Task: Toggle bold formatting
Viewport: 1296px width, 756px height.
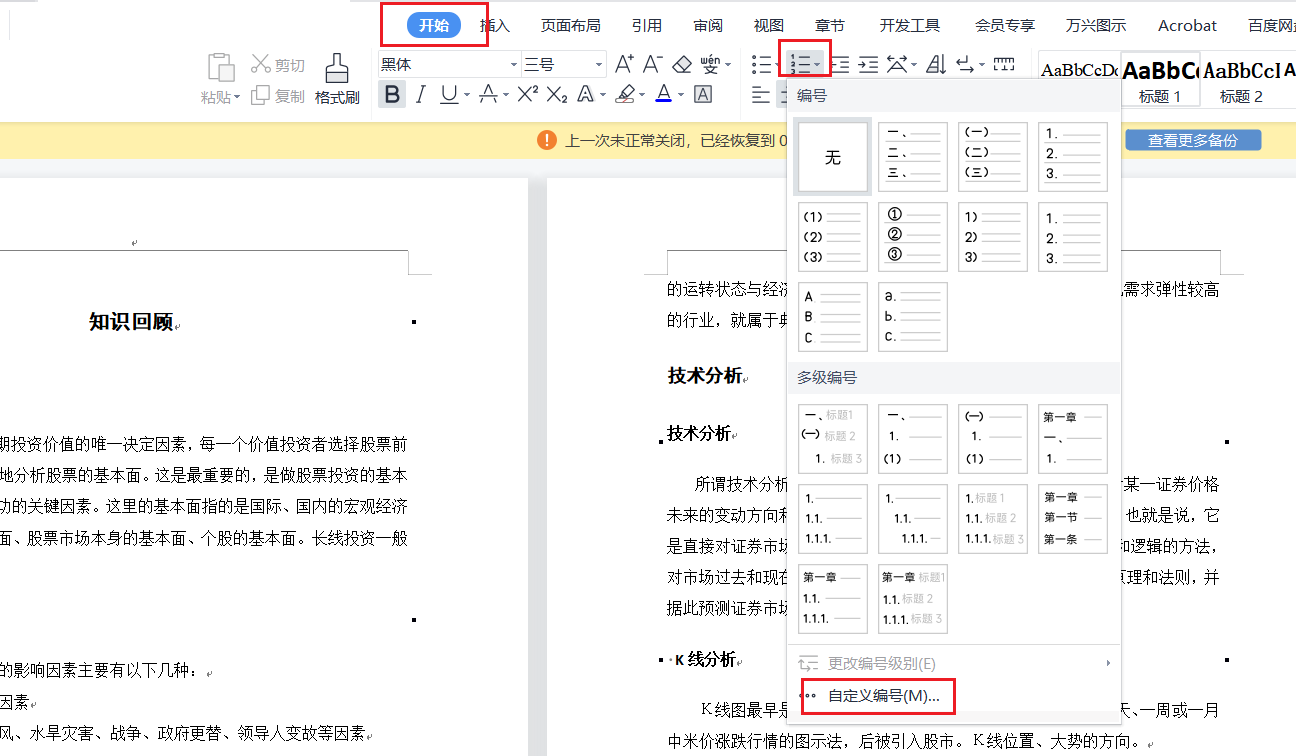Action: tap(392, 94)
